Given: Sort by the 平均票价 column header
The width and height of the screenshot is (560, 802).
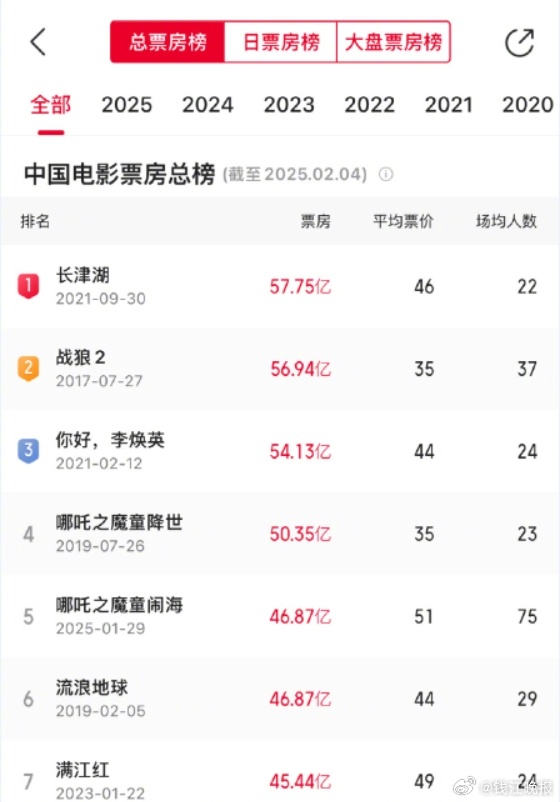Looking at the screenshot, I should tap(404, 221).
